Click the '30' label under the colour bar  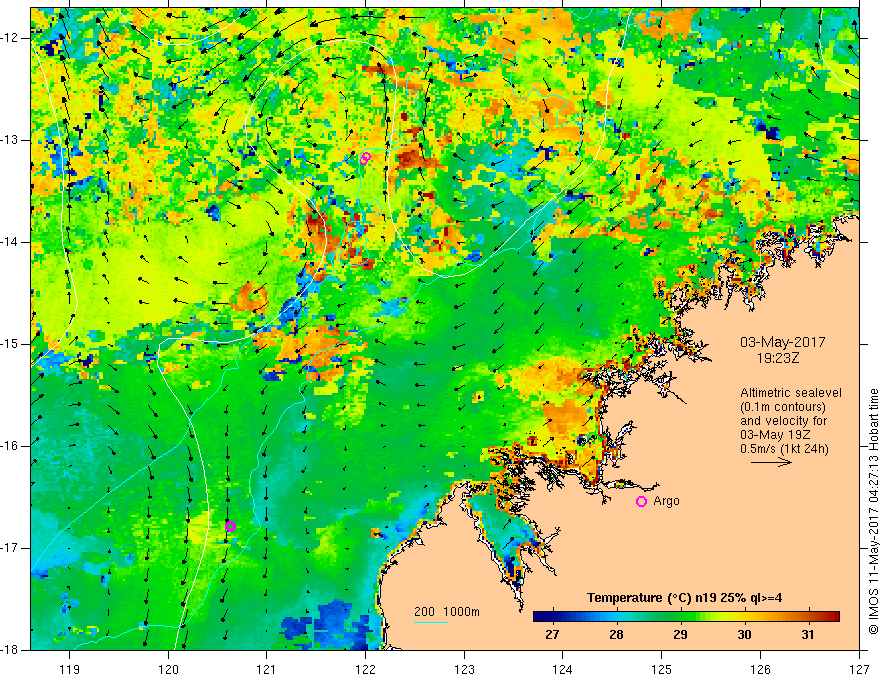pyautogui.click(x=744, y=635)
